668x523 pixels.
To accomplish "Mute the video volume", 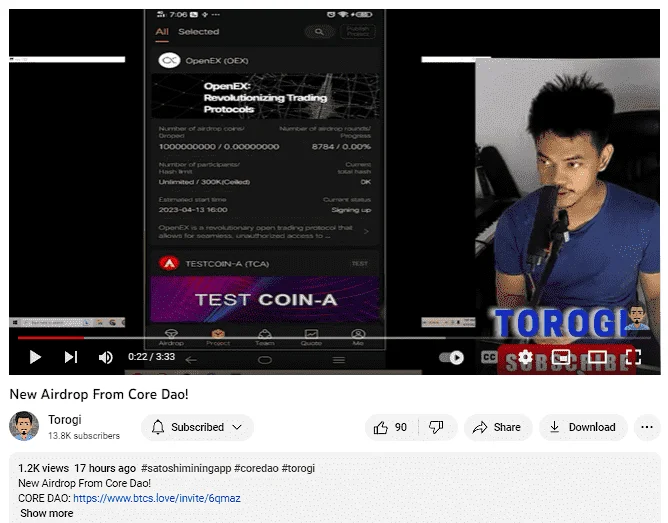I will (105, 357).
